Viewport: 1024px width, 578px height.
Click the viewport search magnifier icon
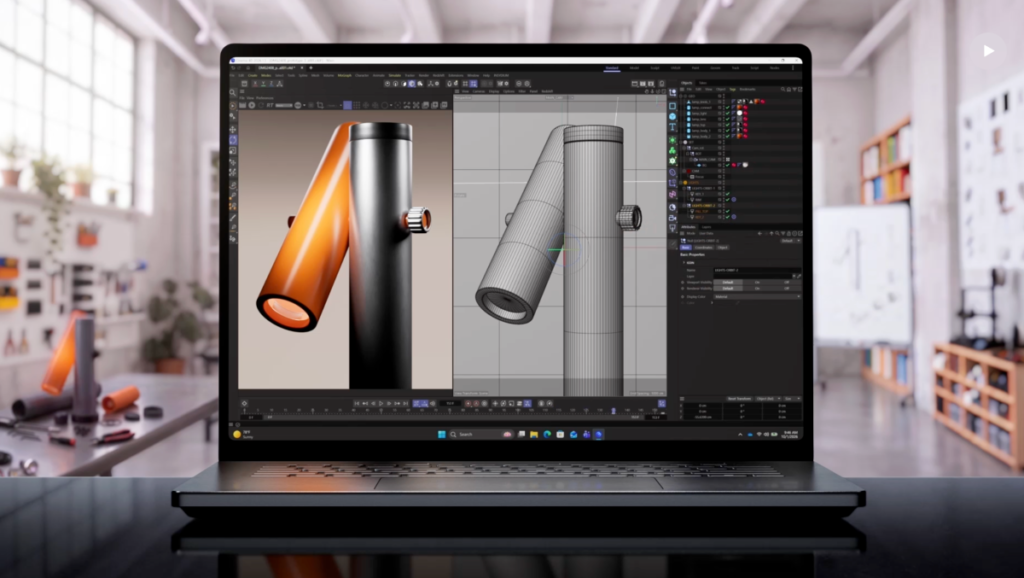point(233,93)
